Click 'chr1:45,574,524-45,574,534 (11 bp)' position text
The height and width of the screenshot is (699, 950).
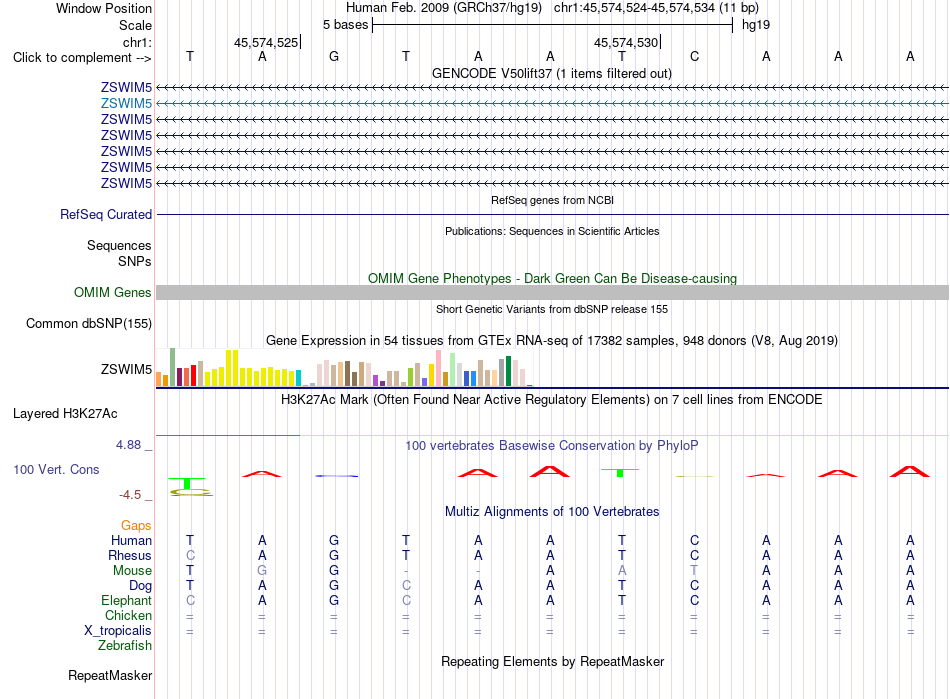(656, 8)
